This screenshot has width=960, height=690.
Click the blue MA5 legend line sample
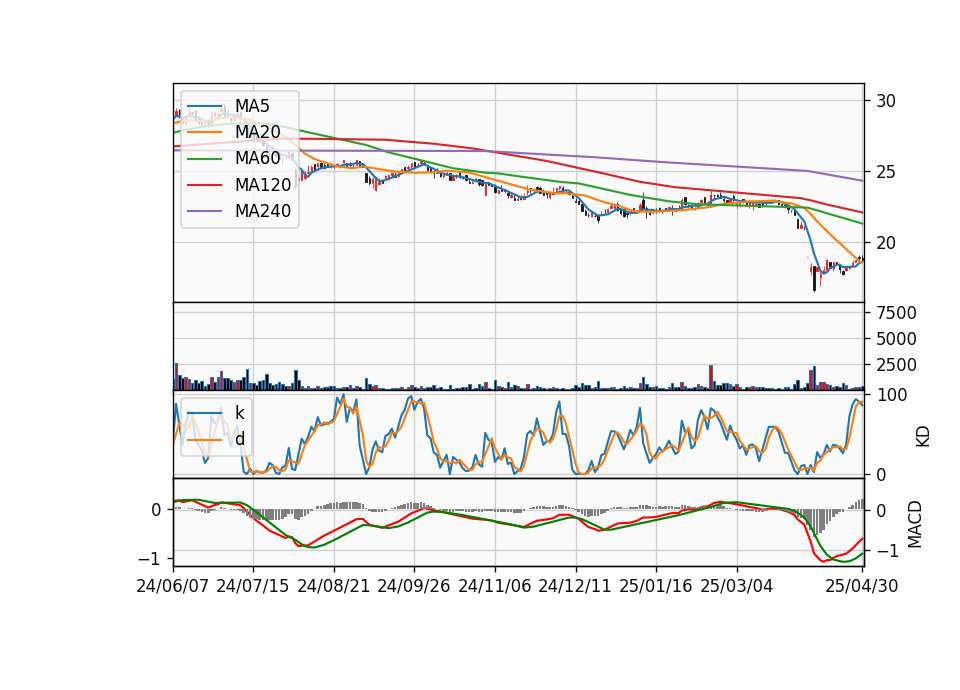[x=204, y=107]
